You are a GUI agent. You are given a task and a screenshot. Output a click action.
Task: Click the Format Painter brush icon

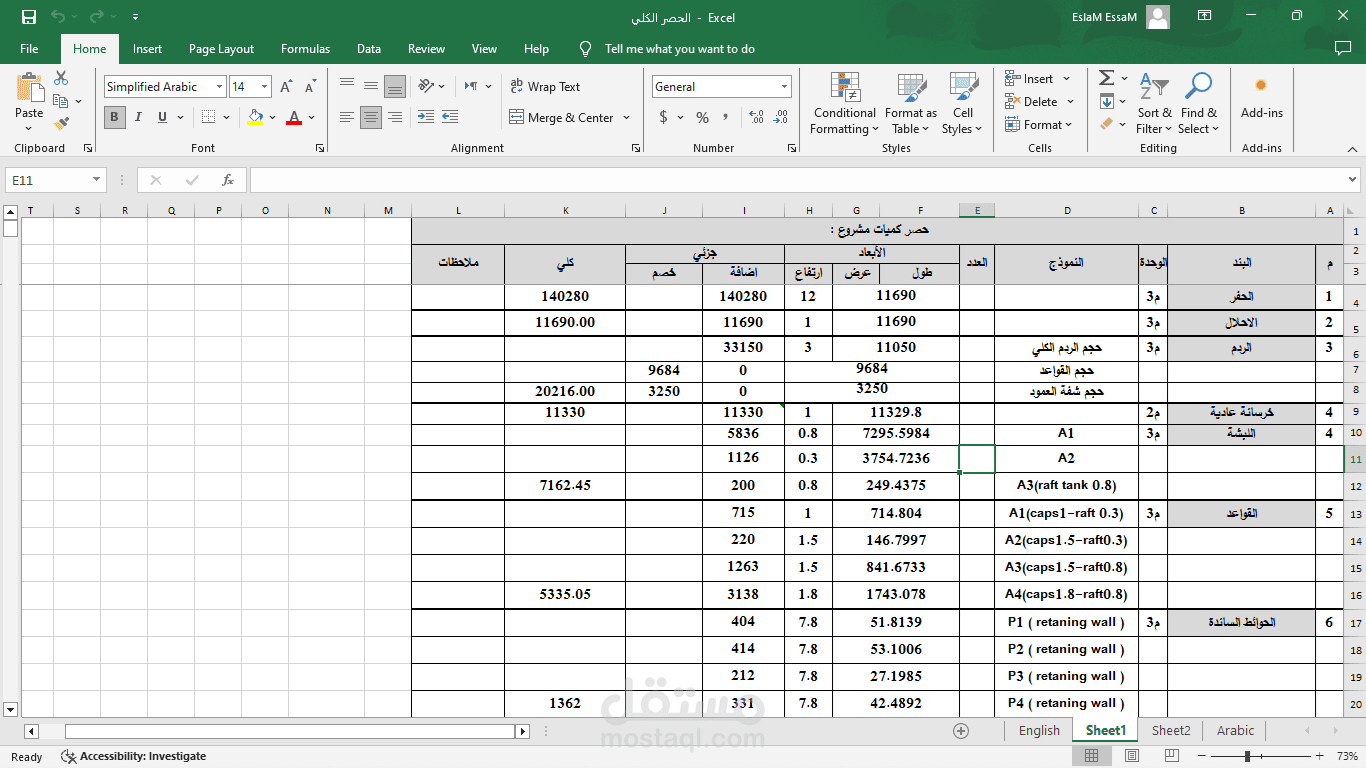[x=61, y=124]
